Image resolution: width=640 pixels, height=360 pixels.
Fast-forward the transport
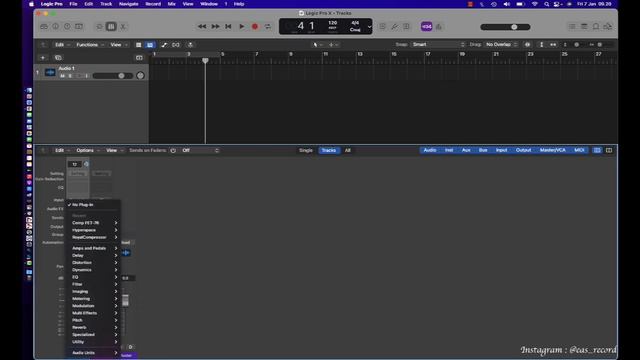pyautogui.click(x=215, y=27)
